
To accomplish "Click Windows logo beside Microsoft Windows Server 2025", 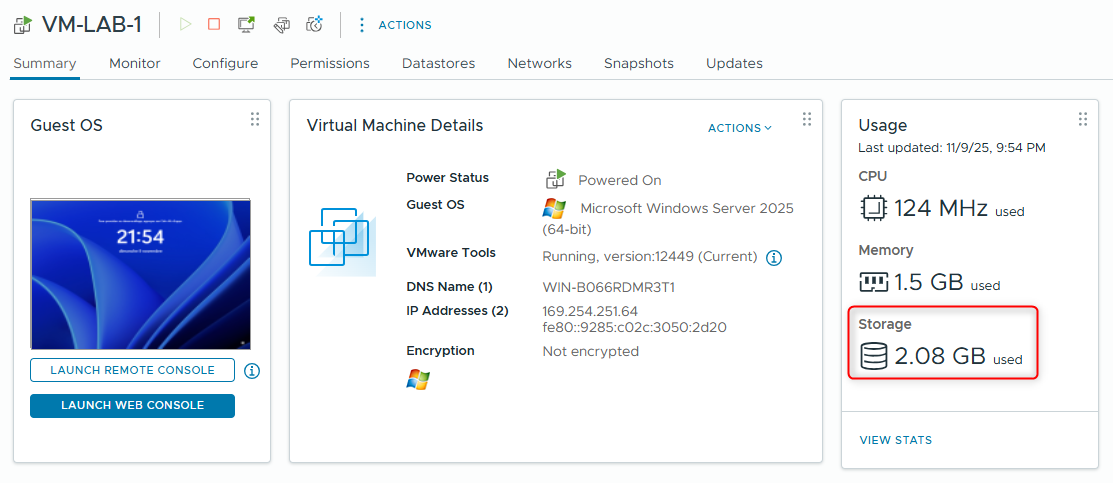I will (x=554, y=208).
